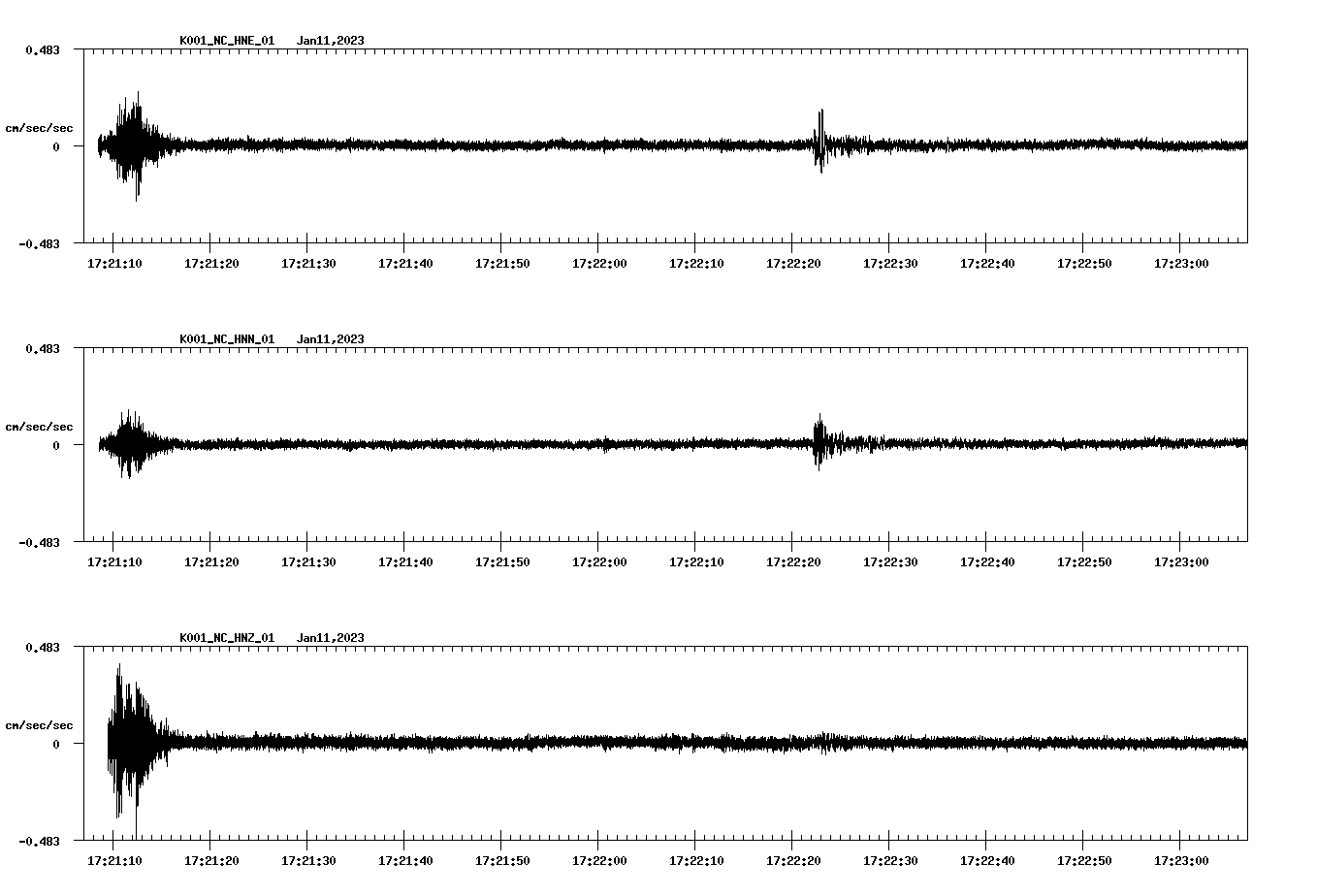Select the 17:22:00 tick label on middle axis
The width and height of the screenshot is (1317, 896).
pyautogui.click(x=601, y=560)
